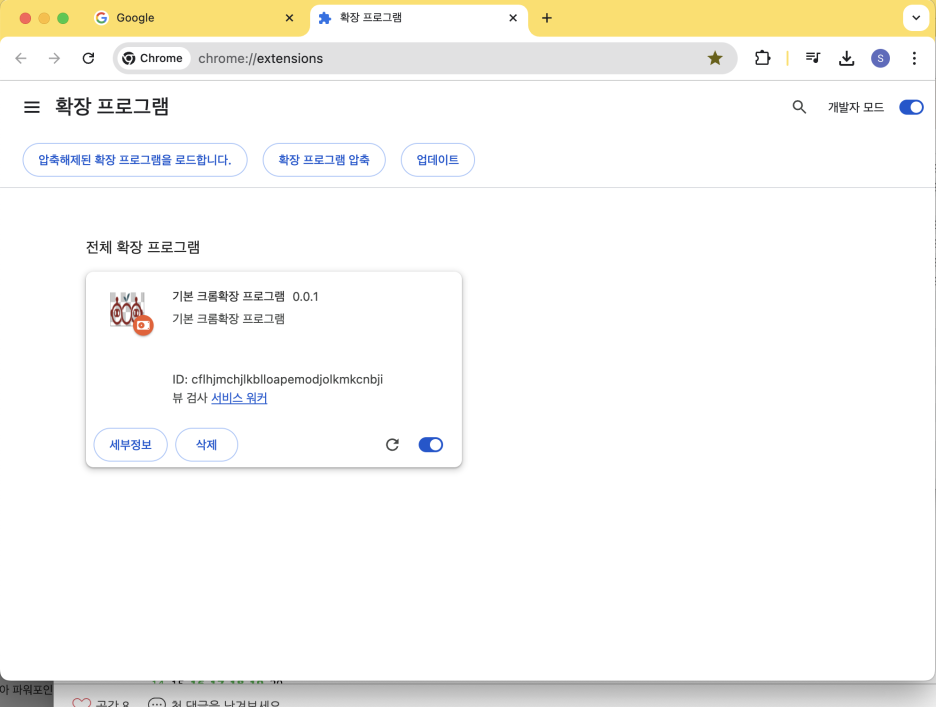The width and height of the screenshot is (936, 707).
Task: Toggle 개발자 모드 switch
Action: [x=911, y=107]
